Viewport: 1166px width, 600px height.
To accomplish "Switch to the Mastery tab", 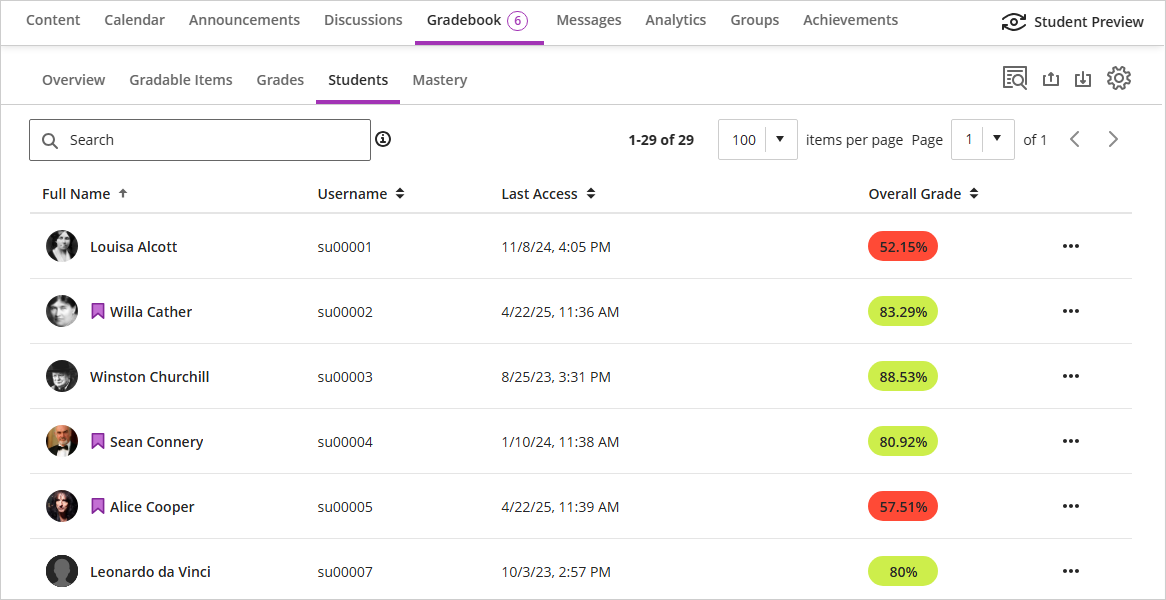I will tap(439, 80).
